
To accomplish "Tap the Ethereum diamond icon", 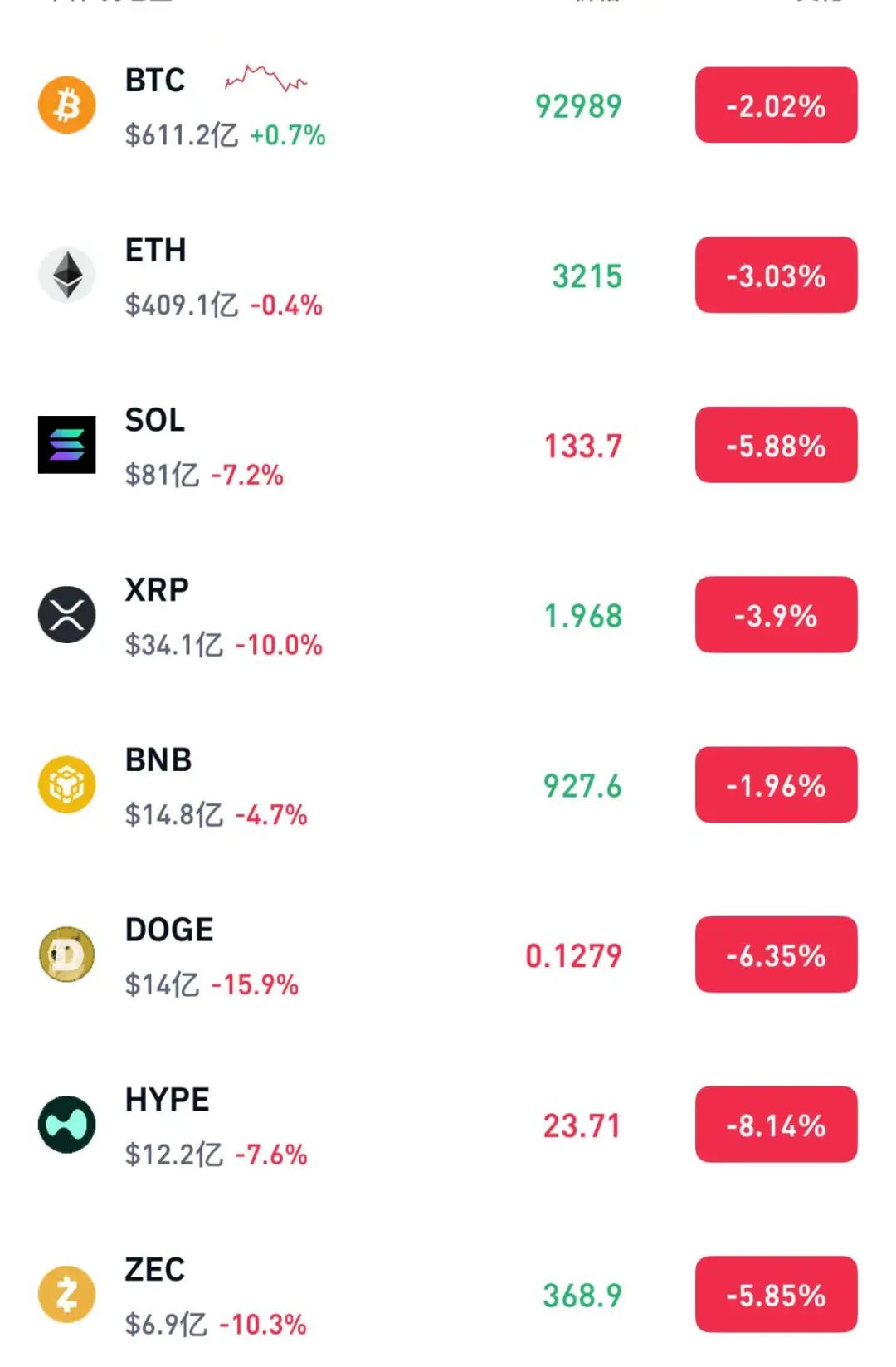I will tap(67, 275).
